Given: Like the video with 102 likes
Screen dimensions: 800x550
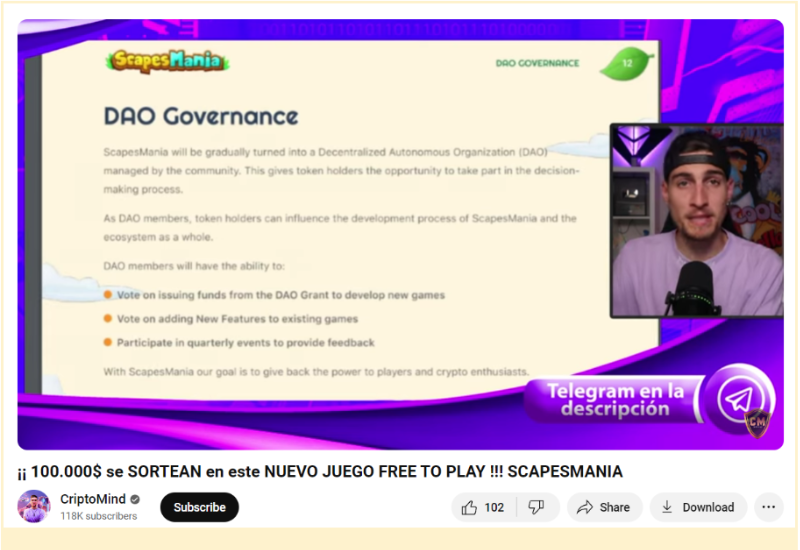Looking at the screenshot, I should coord(483,507).
